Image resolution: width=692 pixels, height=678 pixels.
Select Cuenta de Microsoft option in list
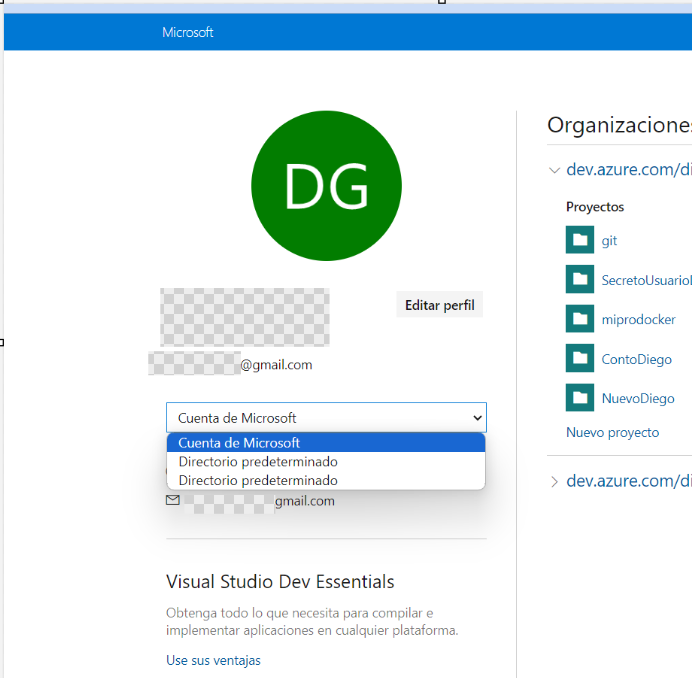click(326, 443)
